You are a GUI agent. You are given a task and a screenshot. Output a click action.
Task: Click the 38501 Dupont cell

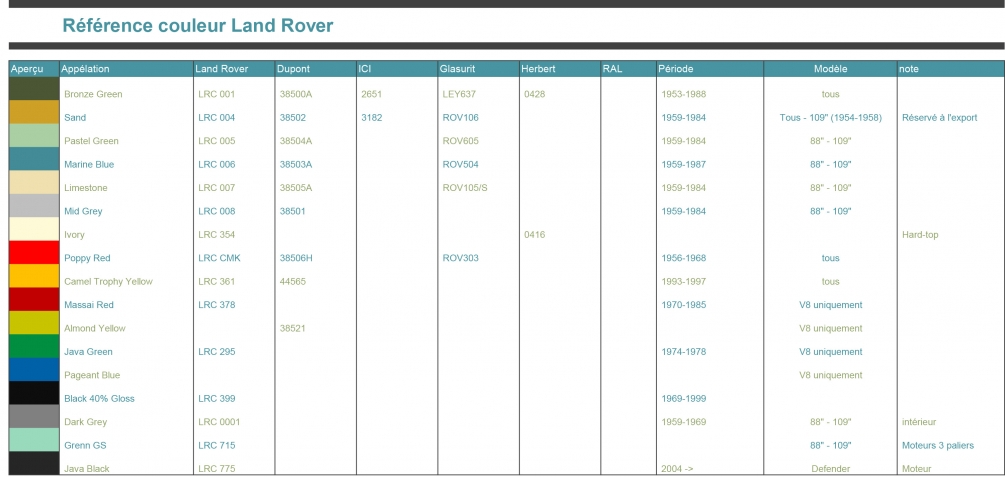(x=293, y=212)
